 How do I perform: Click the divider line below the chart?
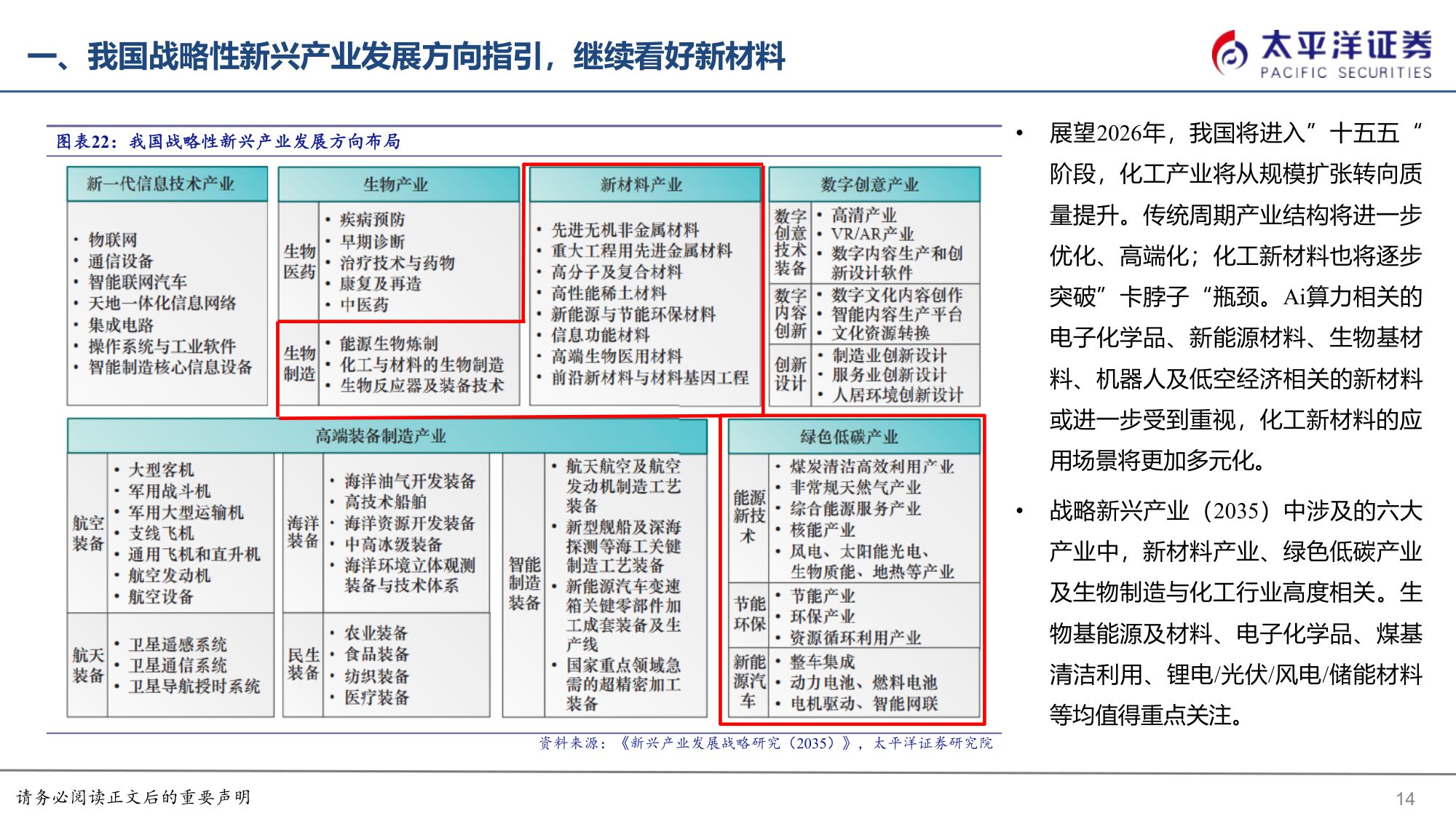(526, 730)
